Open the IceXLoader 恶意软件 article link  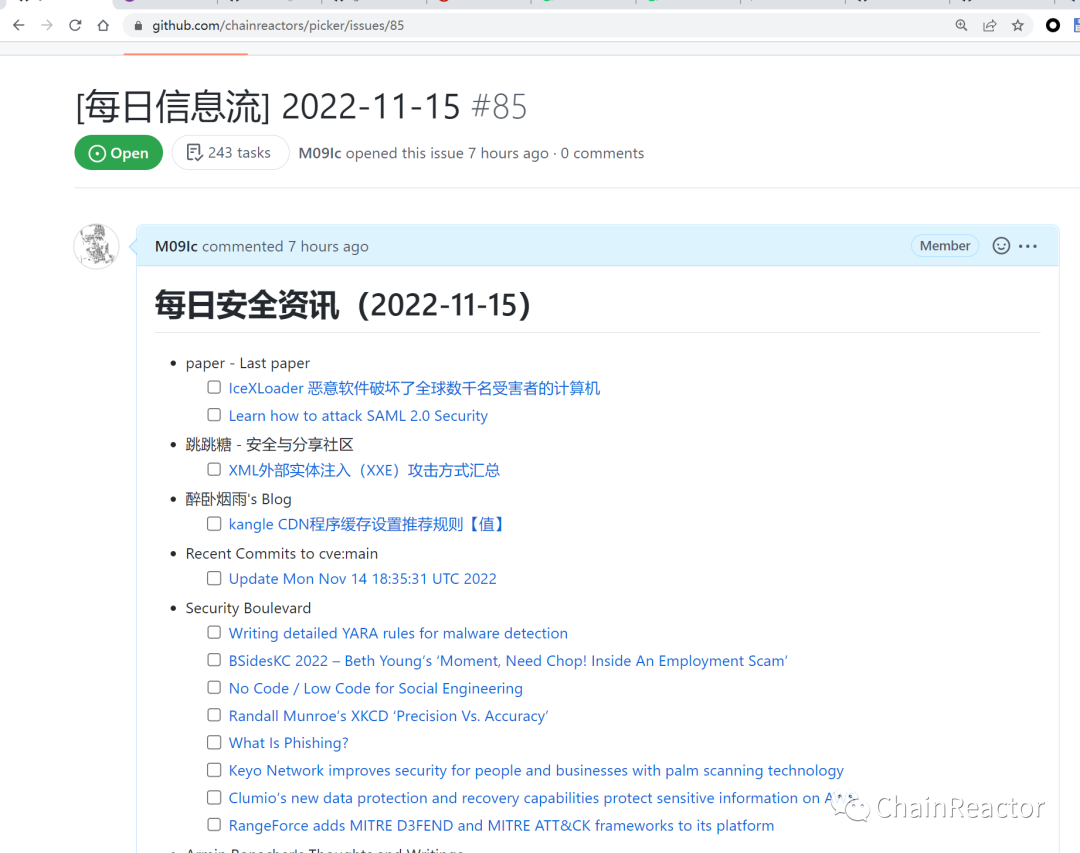[x=414, y=389]
